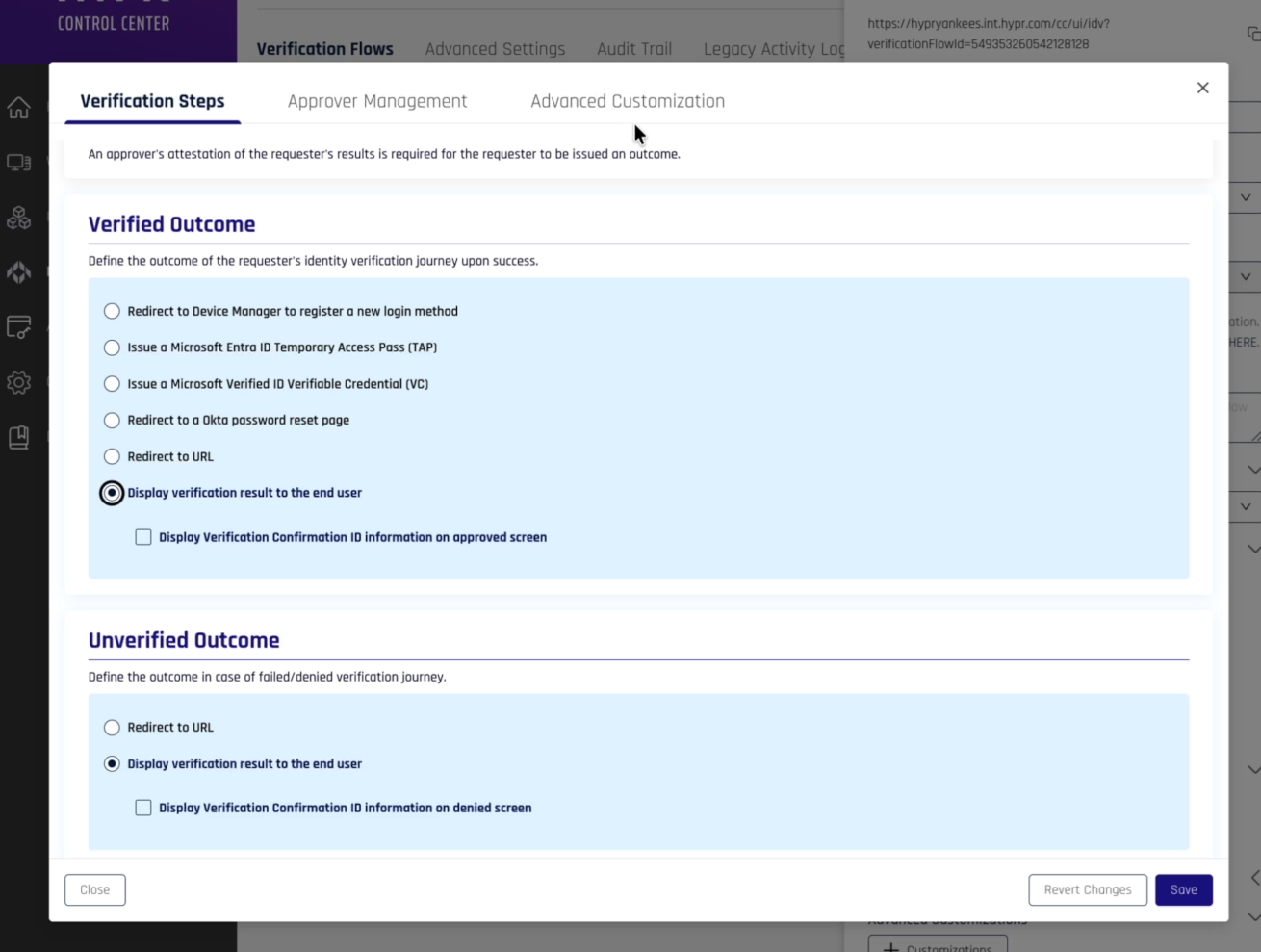Click the hypryankees verification URL text

click(989, 34)
